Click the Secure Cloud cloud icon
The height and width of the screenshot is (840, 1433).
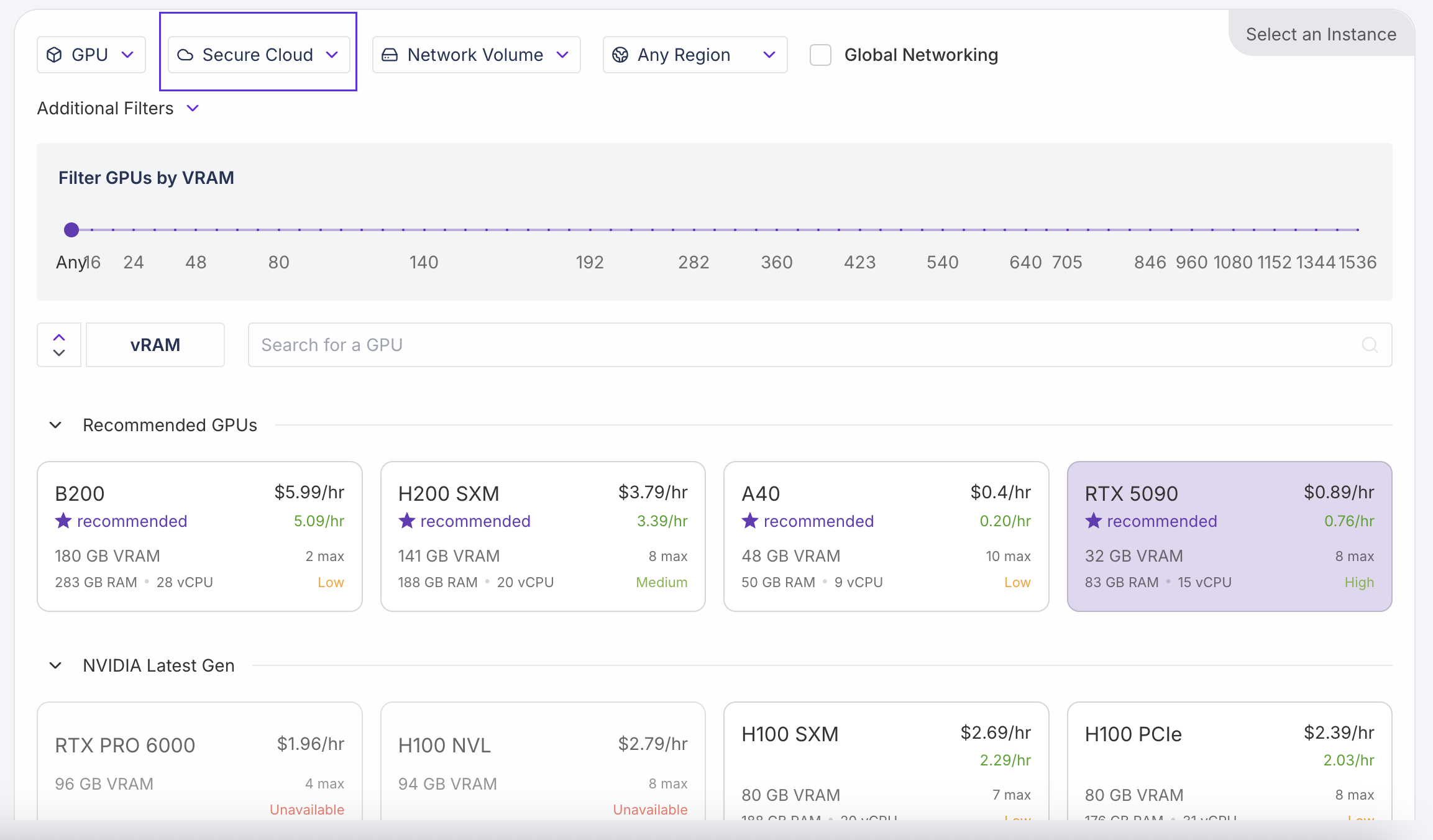[185, 55]
